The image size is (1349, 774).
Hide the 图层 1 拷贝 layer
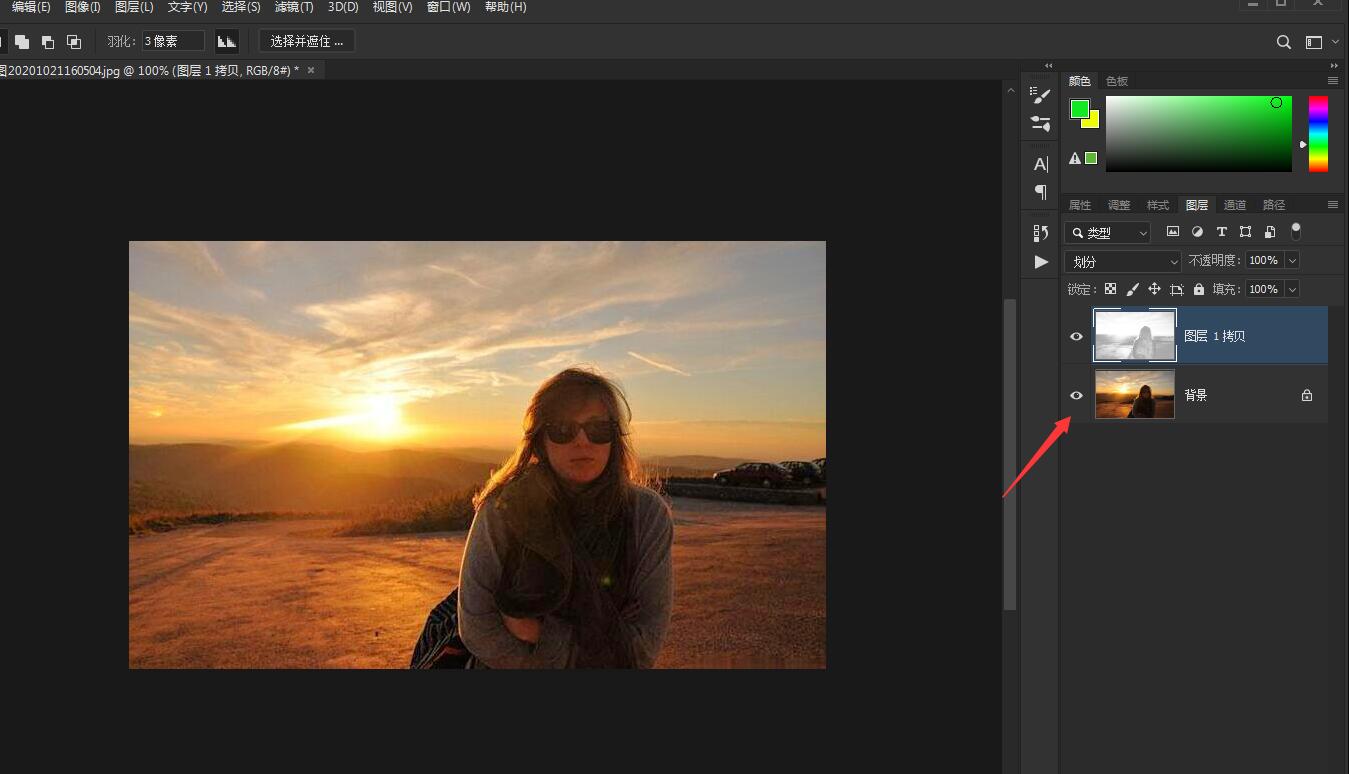point(1076,336)
